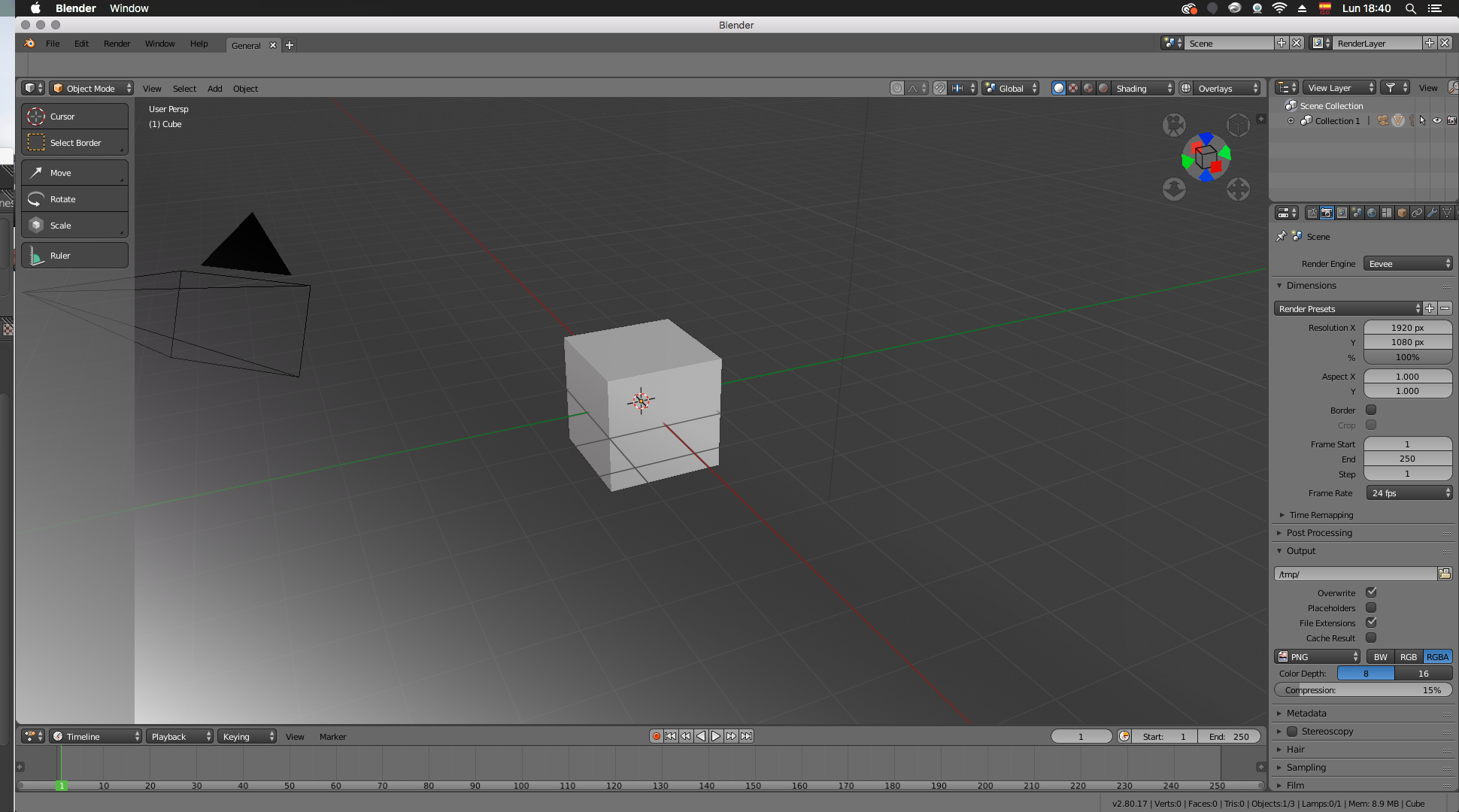Pick the Rotate tool

coord(74,199)
